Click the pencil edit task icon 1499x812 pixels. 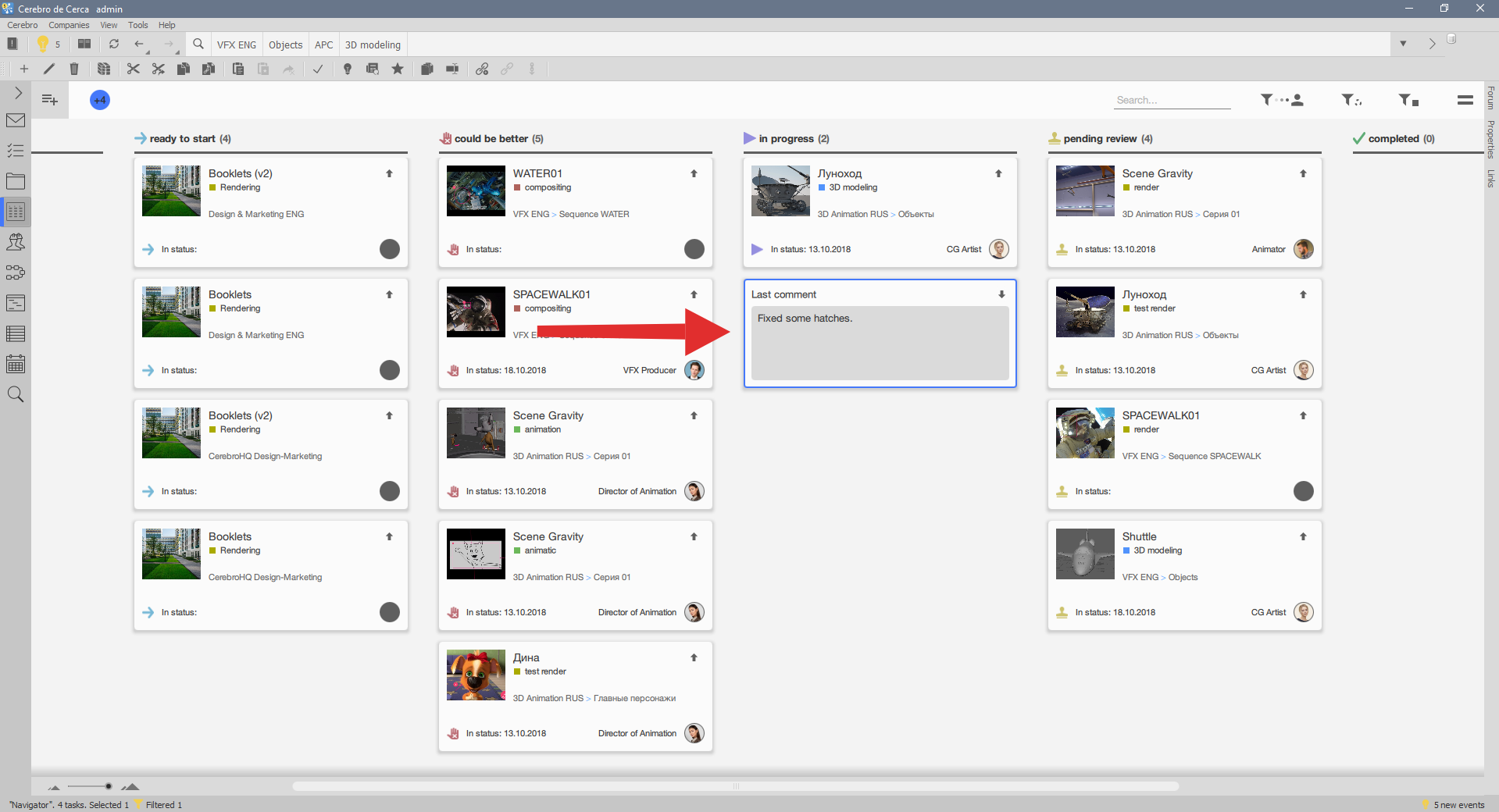click(x=49, y=69)
